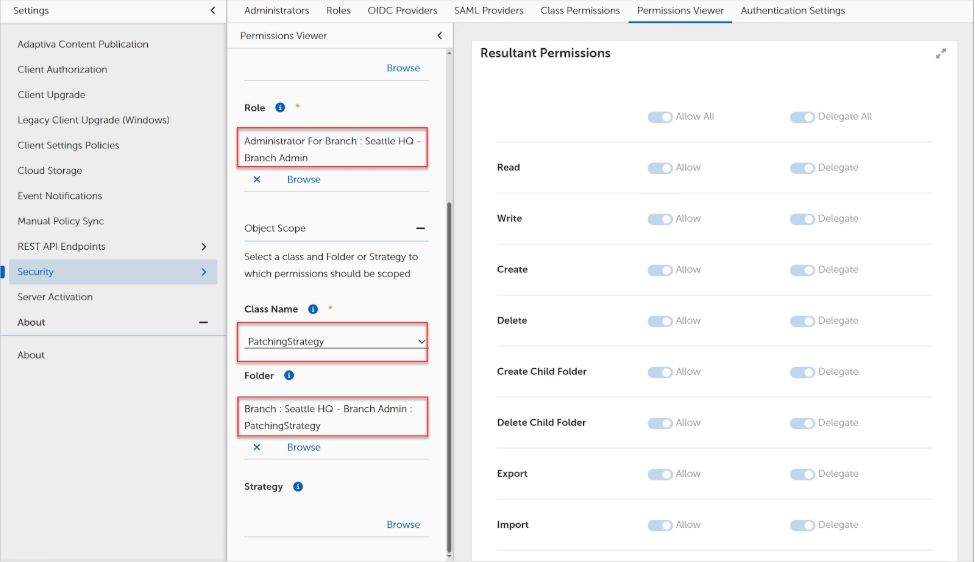
Task: Click the info icon beside Class Name
Action: [313, 310]
